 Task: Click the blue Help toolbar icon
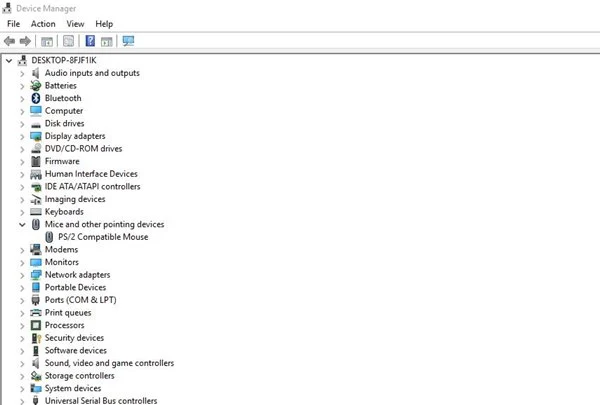90,41
